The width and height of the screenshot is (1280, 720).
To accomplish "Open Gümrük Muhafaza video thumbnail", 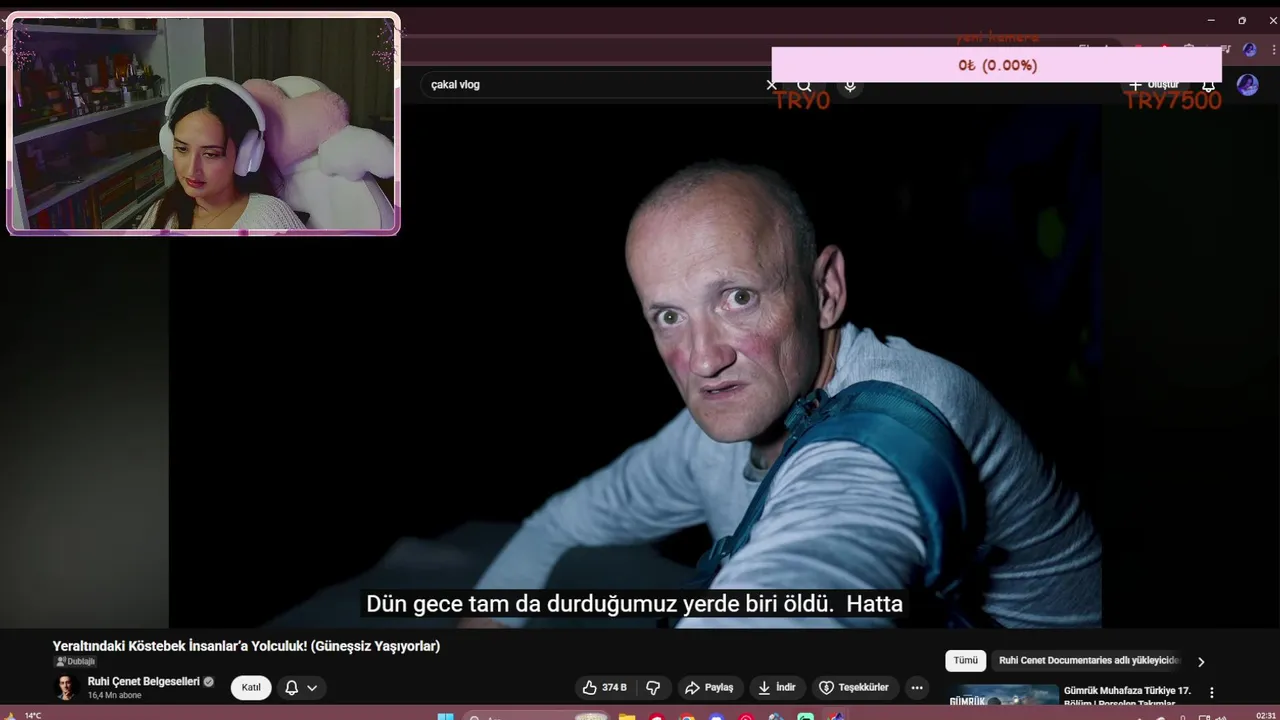I will pos(1003,695).
